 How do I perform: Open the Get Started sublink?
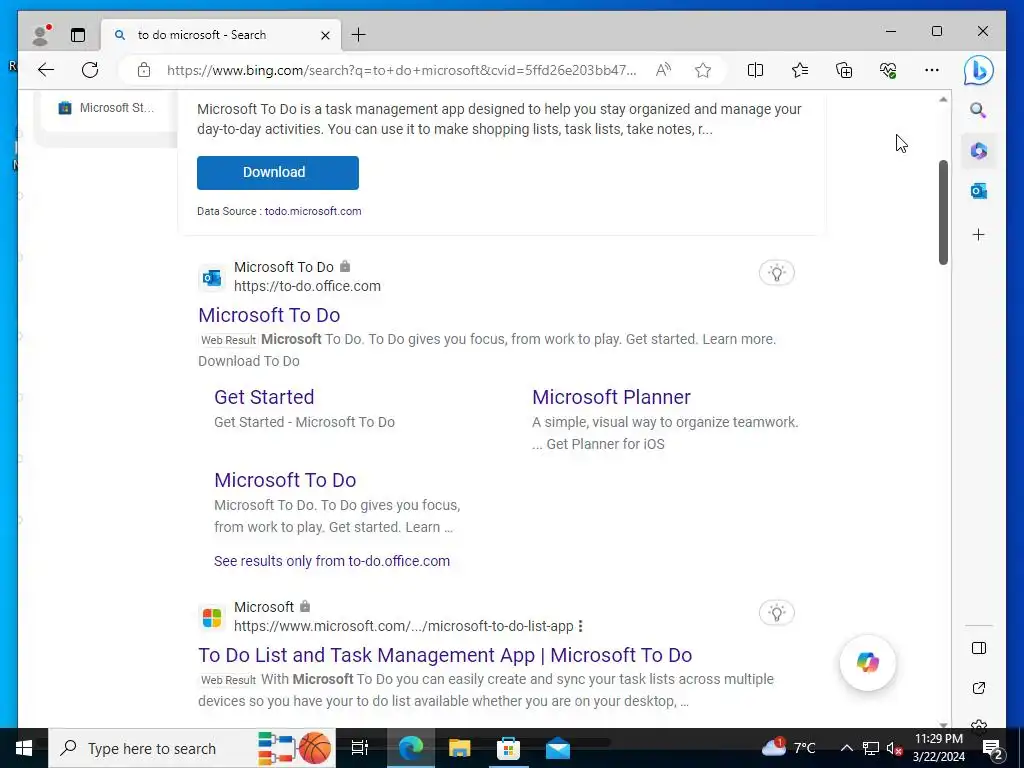(264, 397)
